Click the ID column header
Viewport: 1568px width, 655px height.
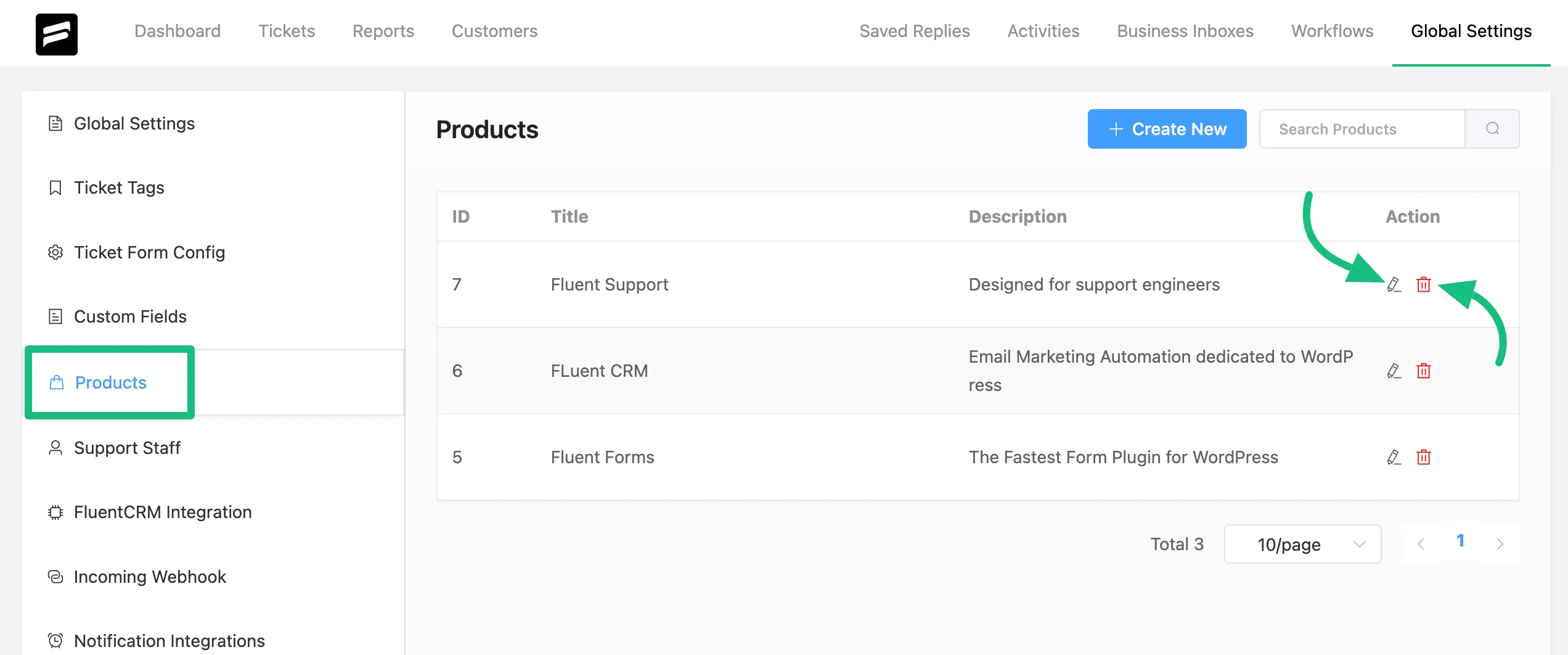(461, 216)
